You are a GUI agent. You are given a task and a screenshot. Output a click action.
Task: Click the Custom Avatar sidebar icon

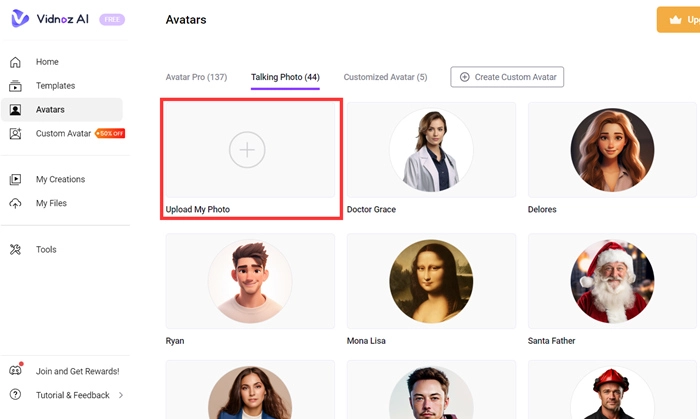(x=15, y=134)
